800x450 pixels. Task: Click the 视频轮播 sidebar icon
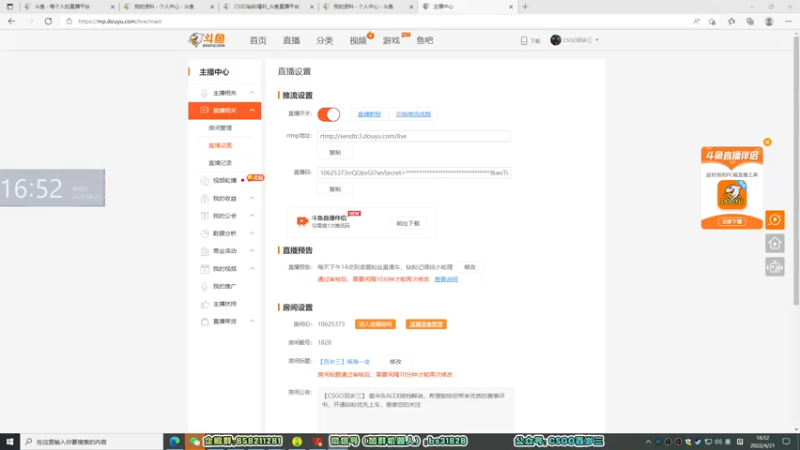pos(205,181)
